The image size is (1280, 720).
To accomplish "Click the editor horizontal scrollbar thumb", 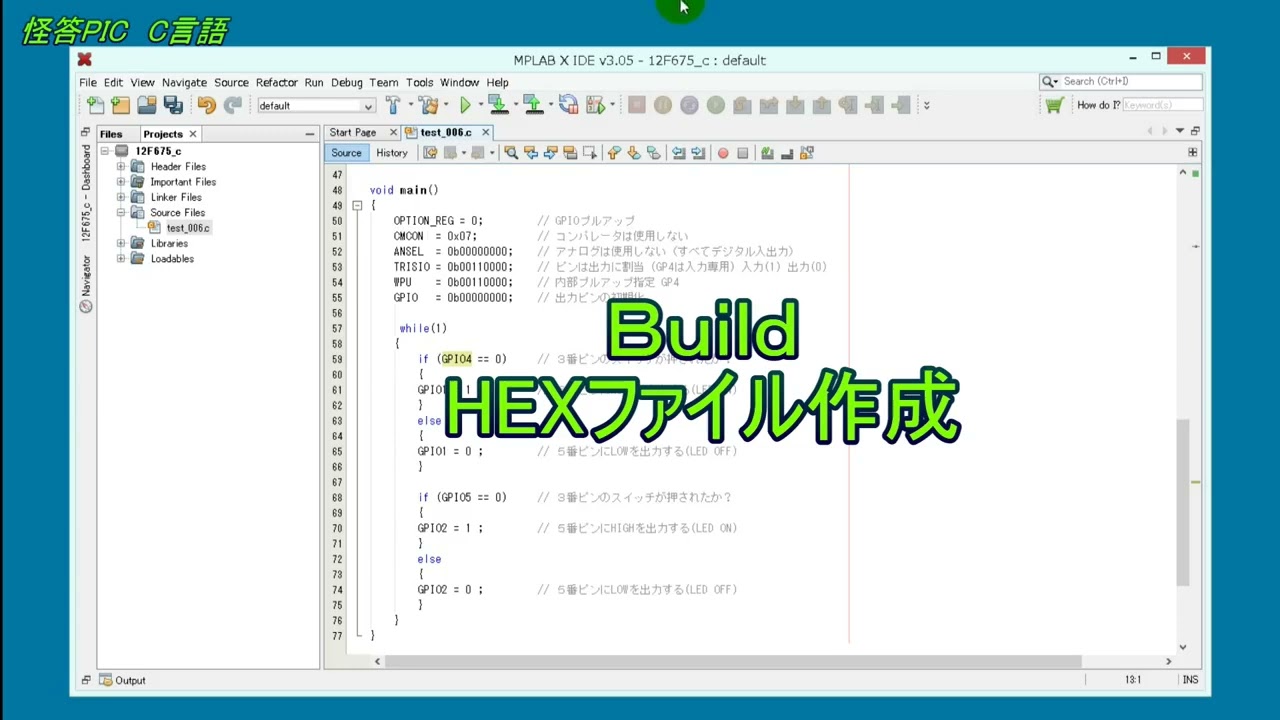I will [x=733, y=661].
